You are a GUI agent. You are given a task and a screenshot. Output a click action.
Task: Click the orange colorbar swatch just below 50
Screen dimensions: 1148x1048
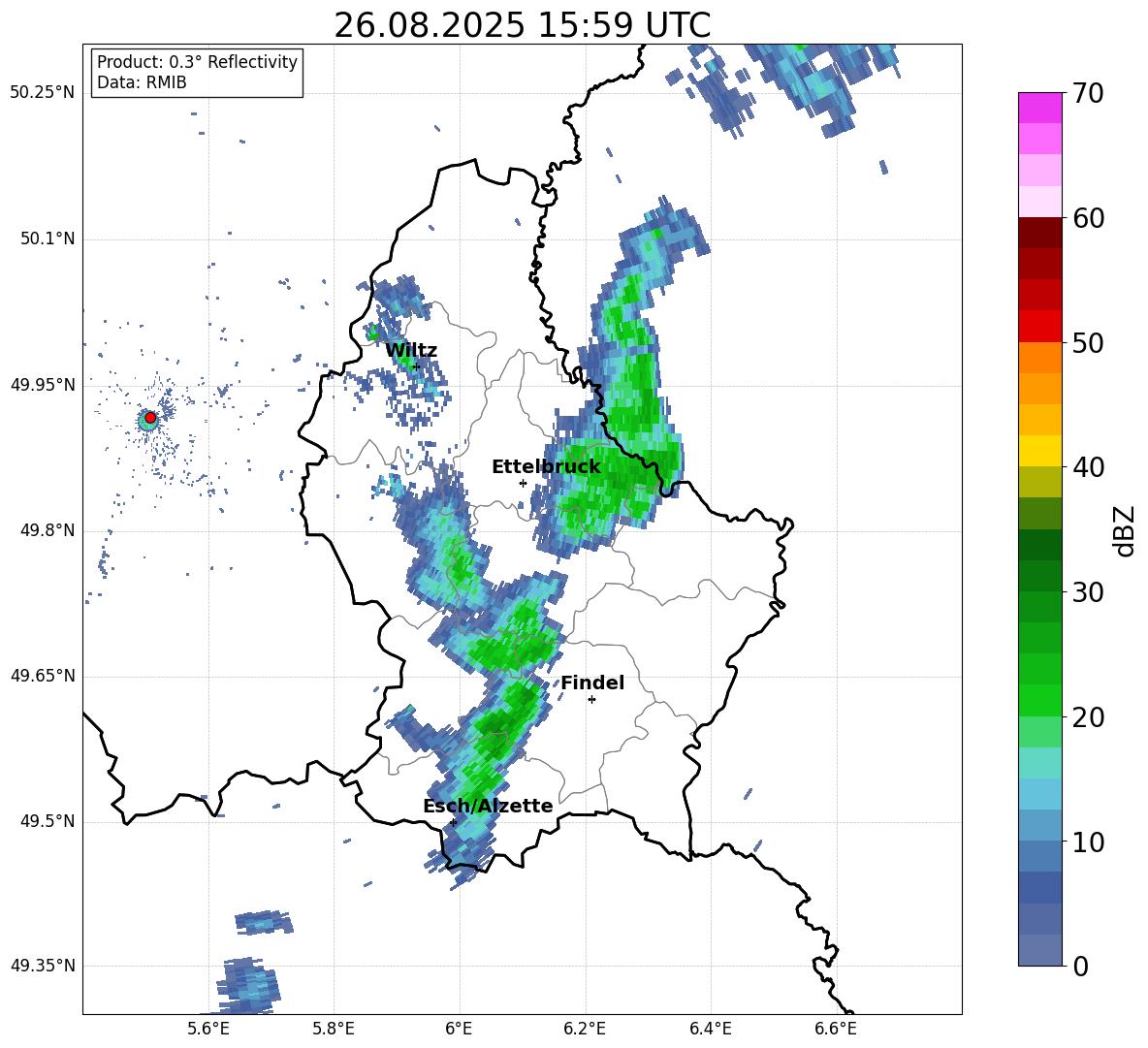pos(1039,358)
